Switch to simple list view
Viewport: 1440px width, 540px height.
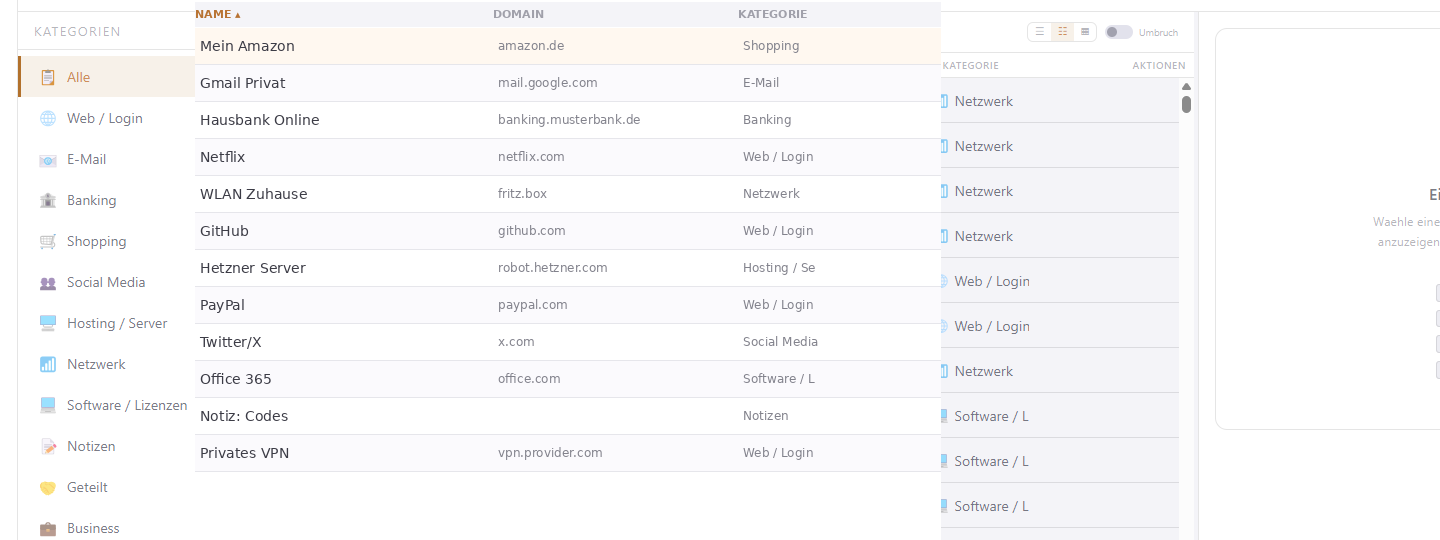pyautogui.click(x=1040, y=32)
